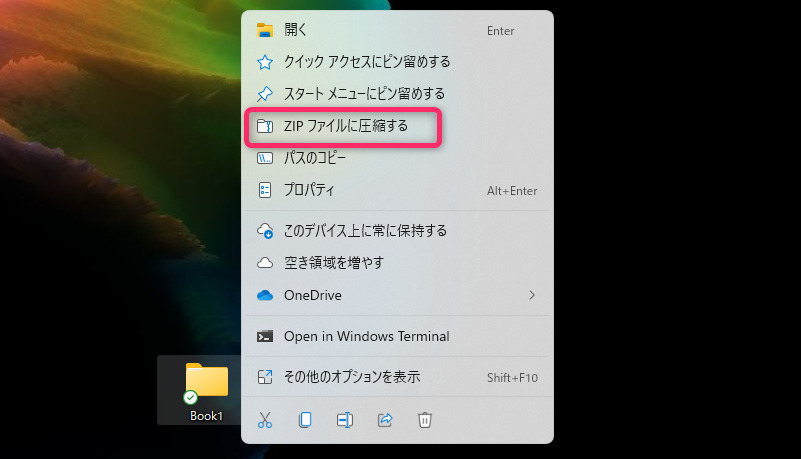Image resolution: width=801 pixels, height=459 pixels.
Task: Expand the OneDrive submenu arrow
Action: tap(532, 295)
